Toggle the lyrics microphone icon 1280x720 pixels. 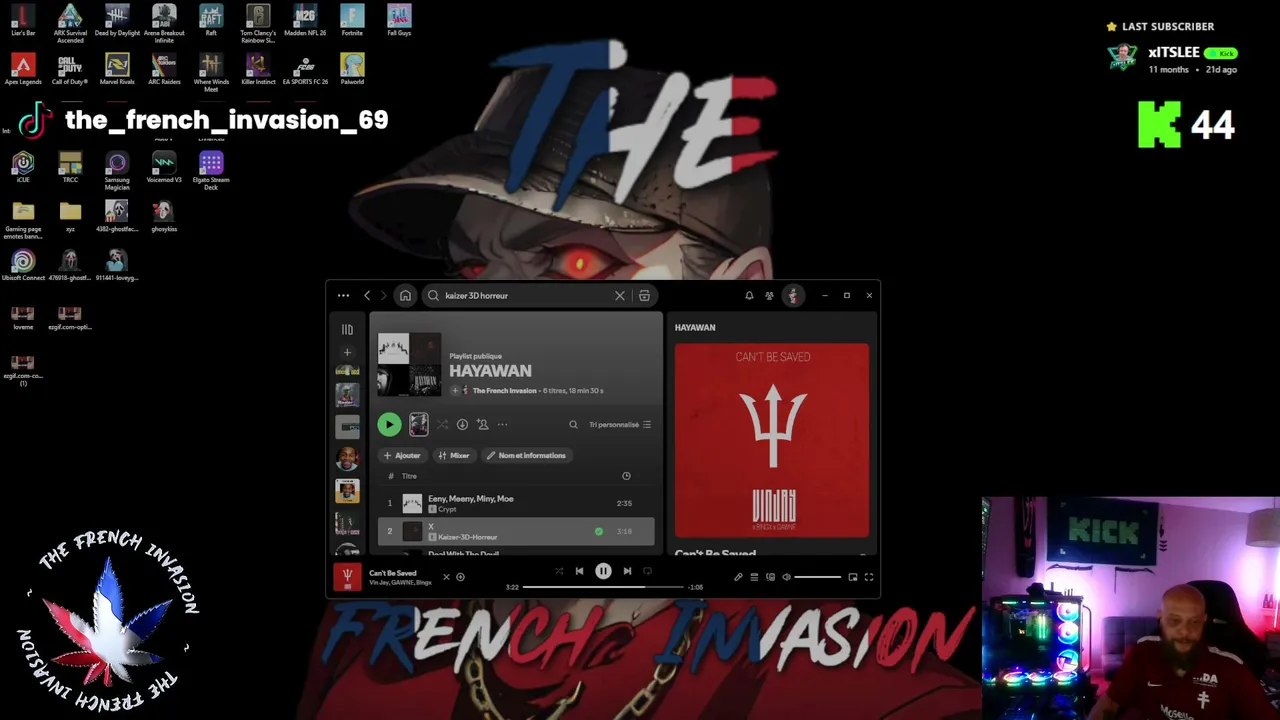pos(738,577)
